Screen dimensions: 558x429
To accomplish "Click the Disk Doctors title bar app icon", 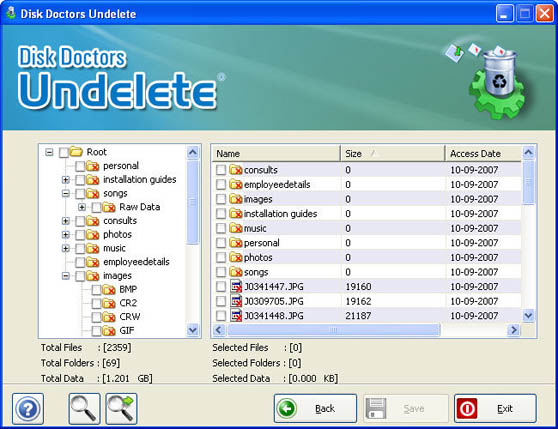I will [x=11, y=14].
